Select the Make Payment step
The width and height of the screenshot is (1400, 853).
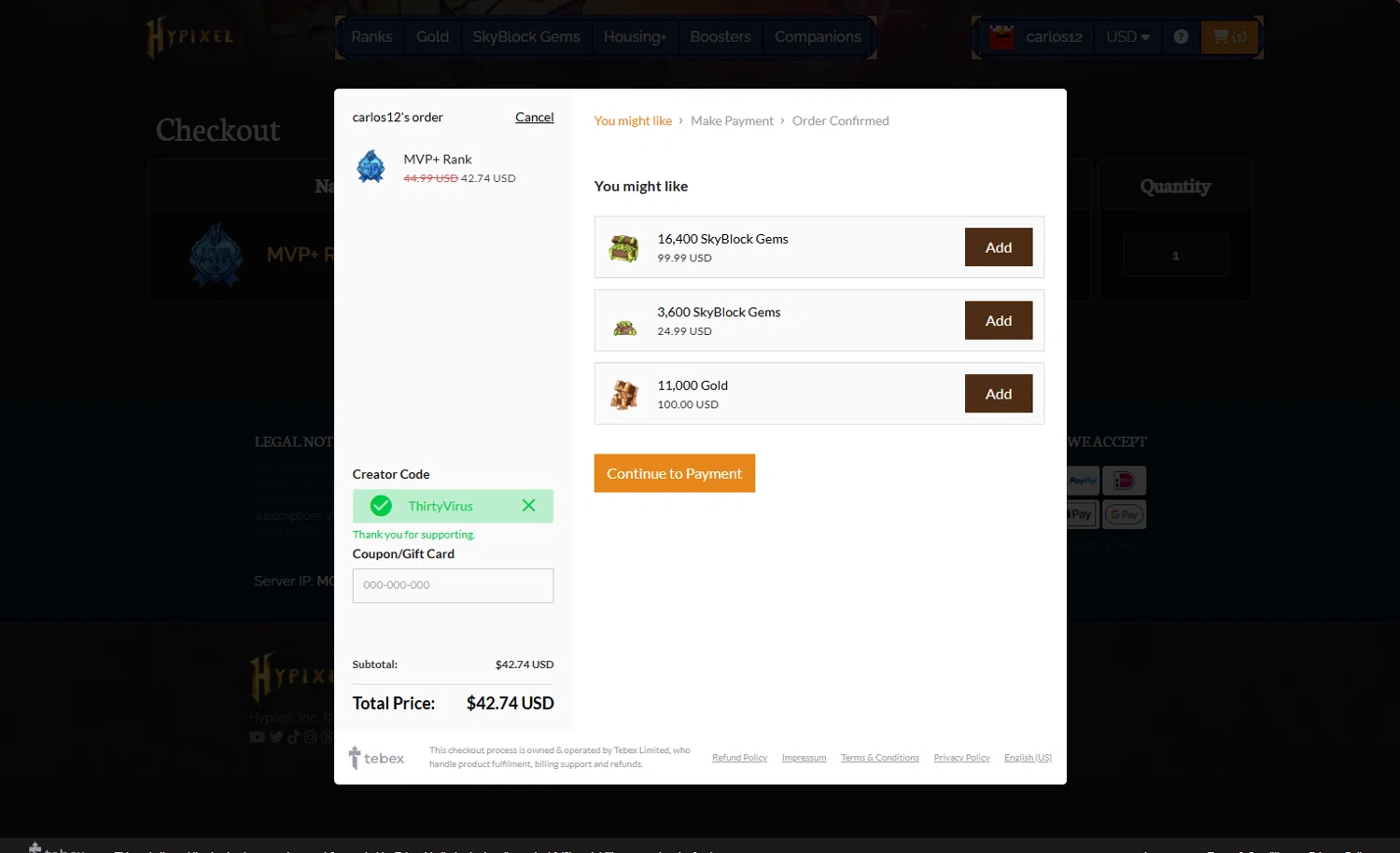(732, 120)
